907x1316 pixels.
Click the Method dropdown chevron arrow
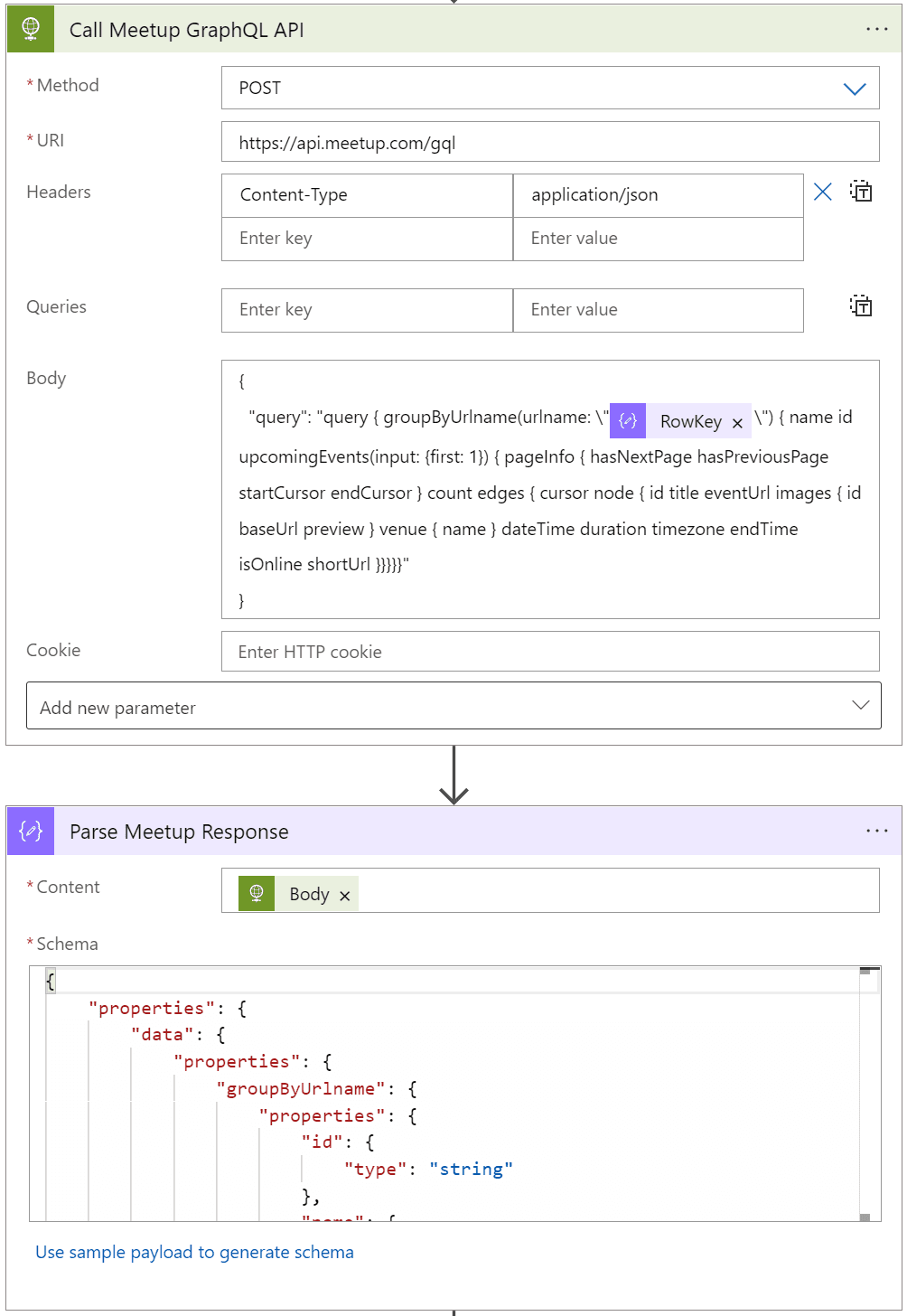855,89
